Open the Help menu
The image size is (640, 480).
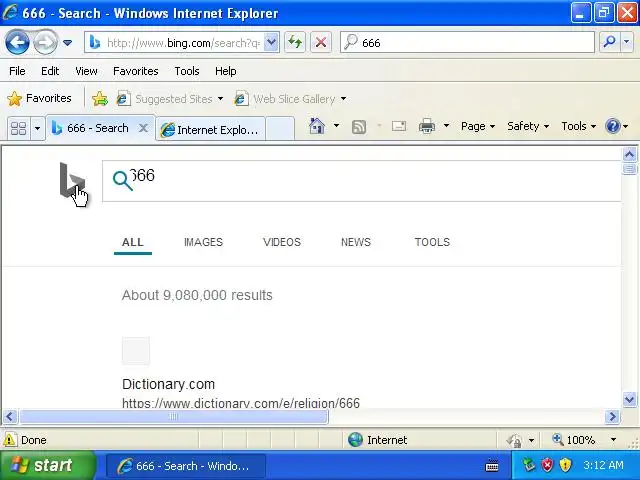coord(225,71)
